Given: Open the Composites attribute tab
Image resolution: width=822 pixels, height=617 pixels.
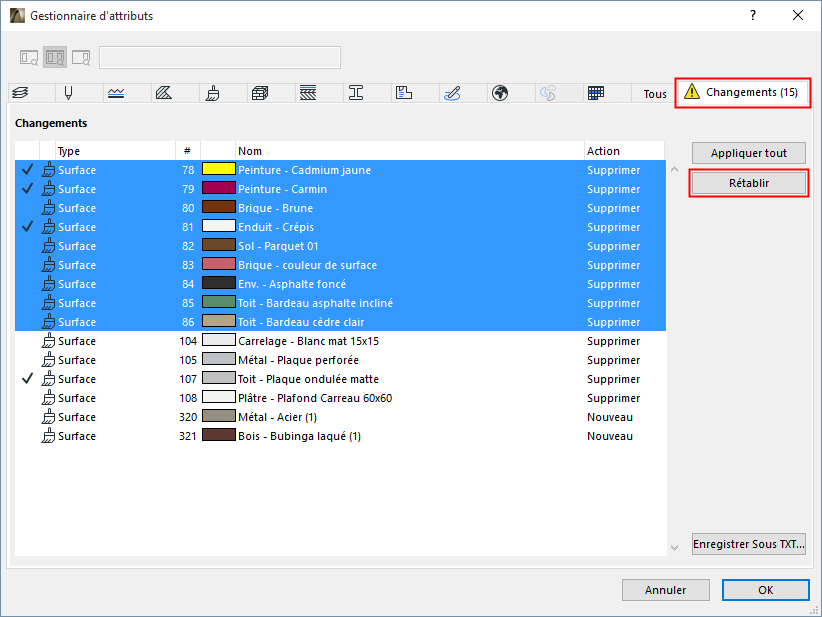Looking at the screenshot, I should click(308, 93).
